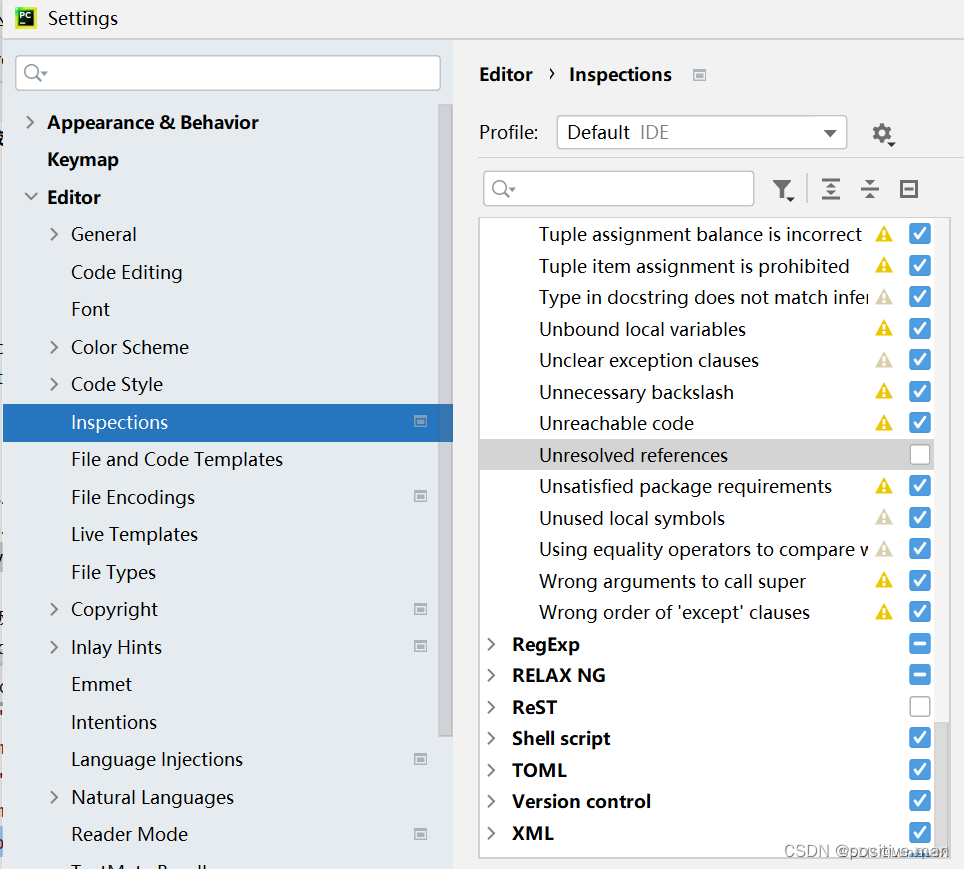This screenshot has width=964, height=869.
Task: Open the Keymap settings page
Action: (x=82, y=160)
